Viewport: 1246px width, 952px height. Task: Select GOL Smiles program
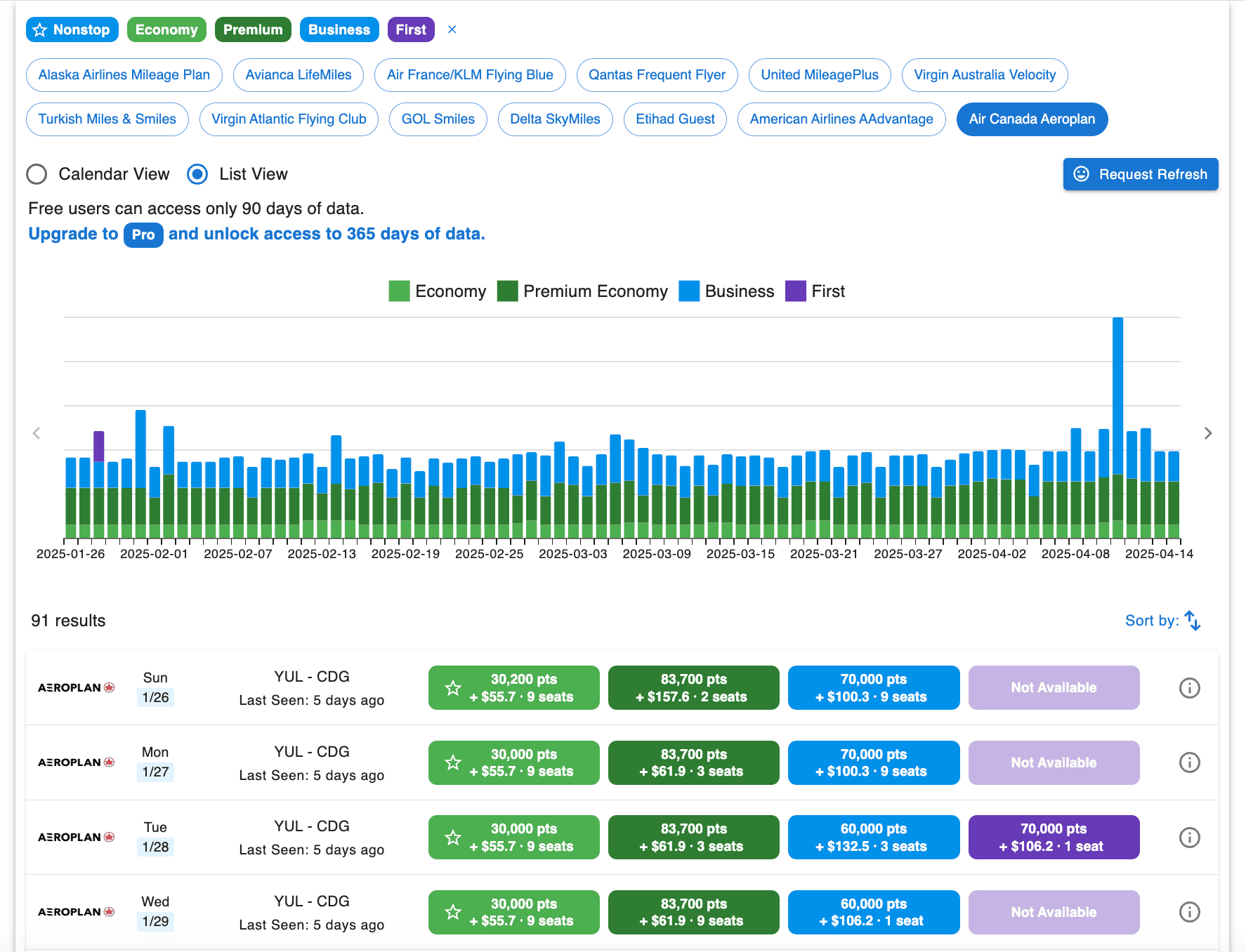[x=438, y=119]
